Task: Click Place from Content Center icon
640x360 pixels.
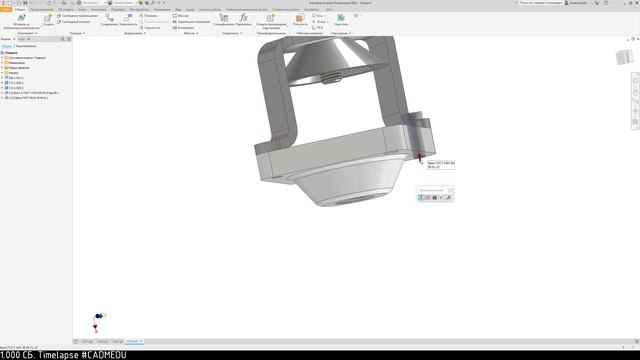Action: (21, 17)
